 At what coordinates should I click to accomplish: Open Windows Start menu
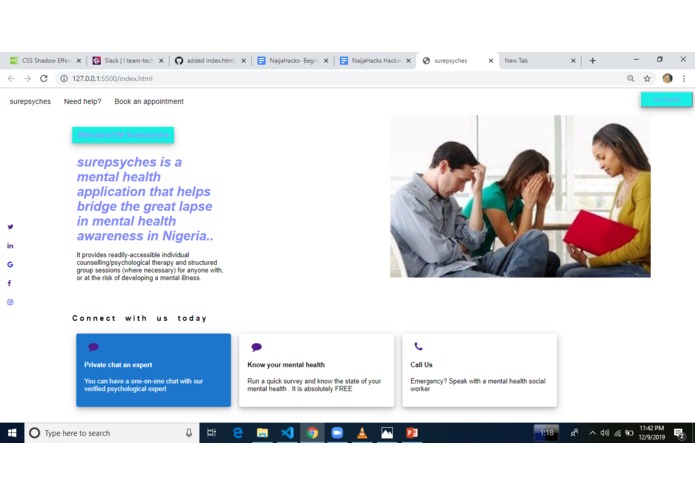12,433
